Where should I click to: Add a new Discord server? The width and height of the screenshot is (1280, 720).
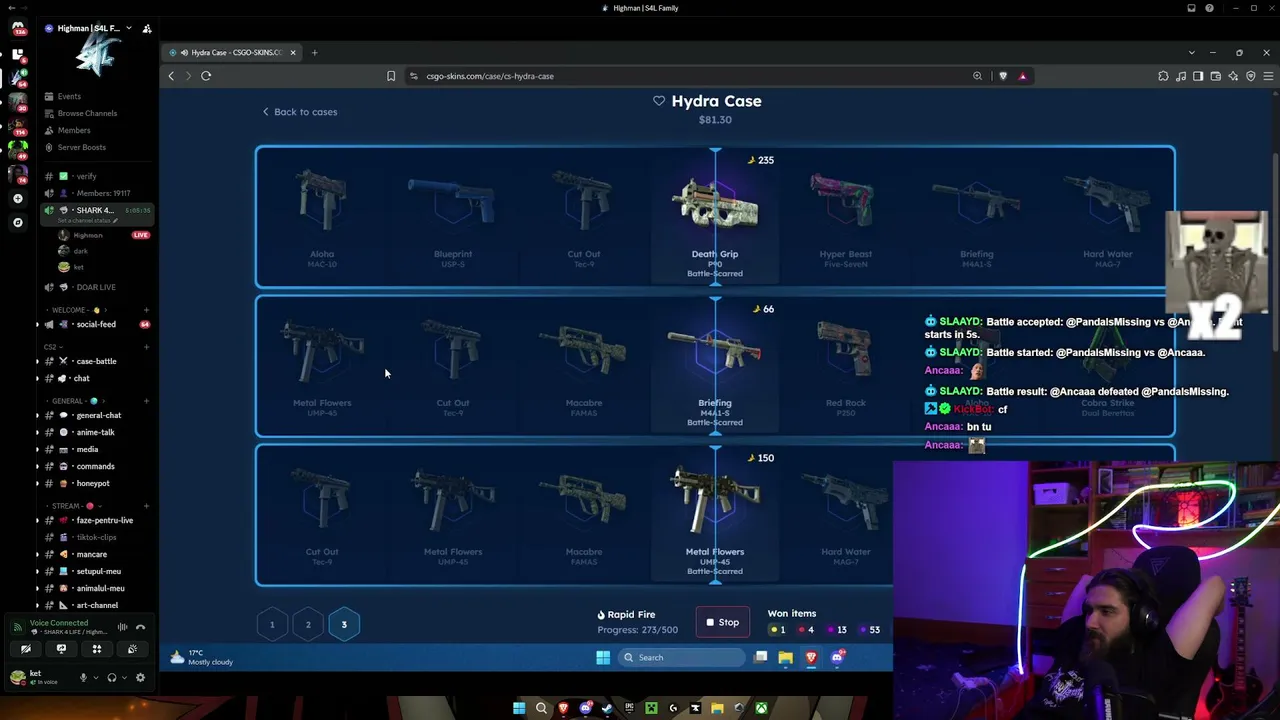click(x=18, y=199)
